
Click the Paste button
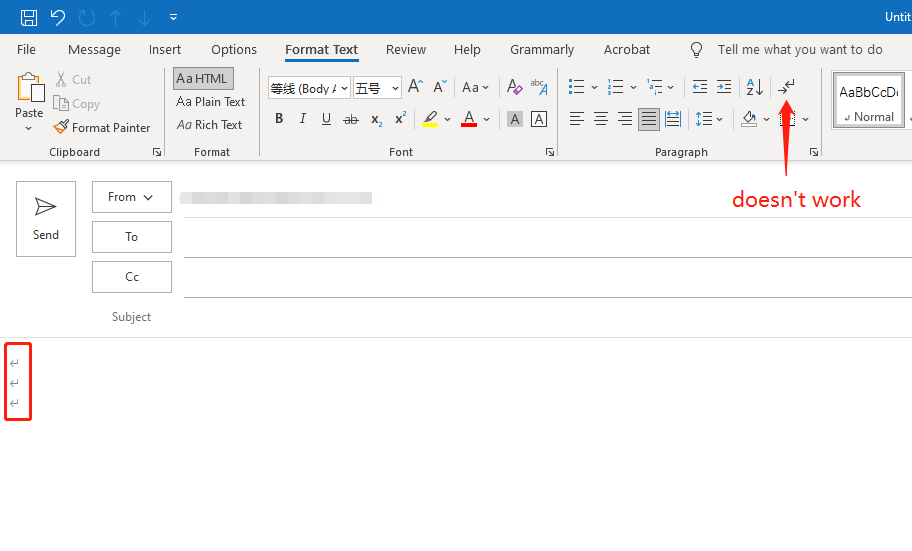pos(29,95)
